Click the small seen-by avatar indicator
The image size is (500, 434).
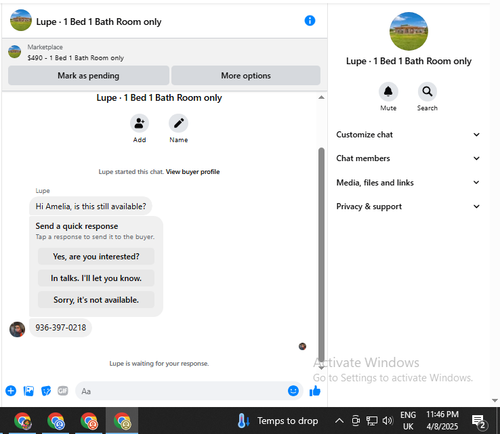point(302,346)
